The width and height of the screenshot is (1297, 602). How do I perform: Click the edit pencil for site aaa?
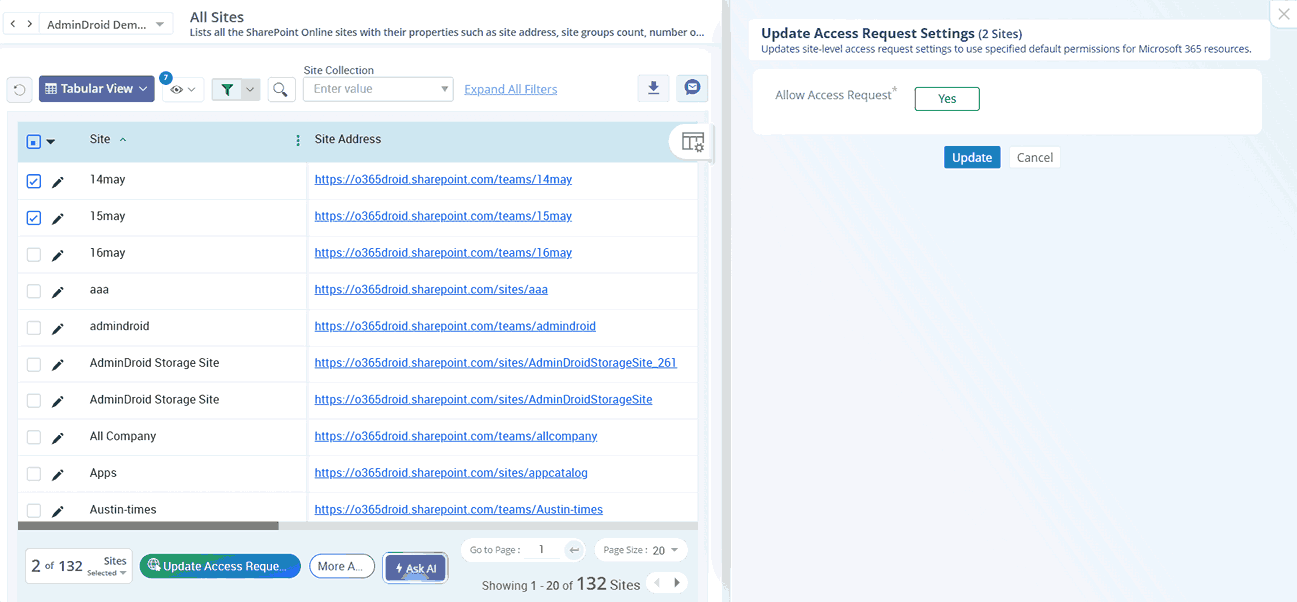(x=57, y=290)
